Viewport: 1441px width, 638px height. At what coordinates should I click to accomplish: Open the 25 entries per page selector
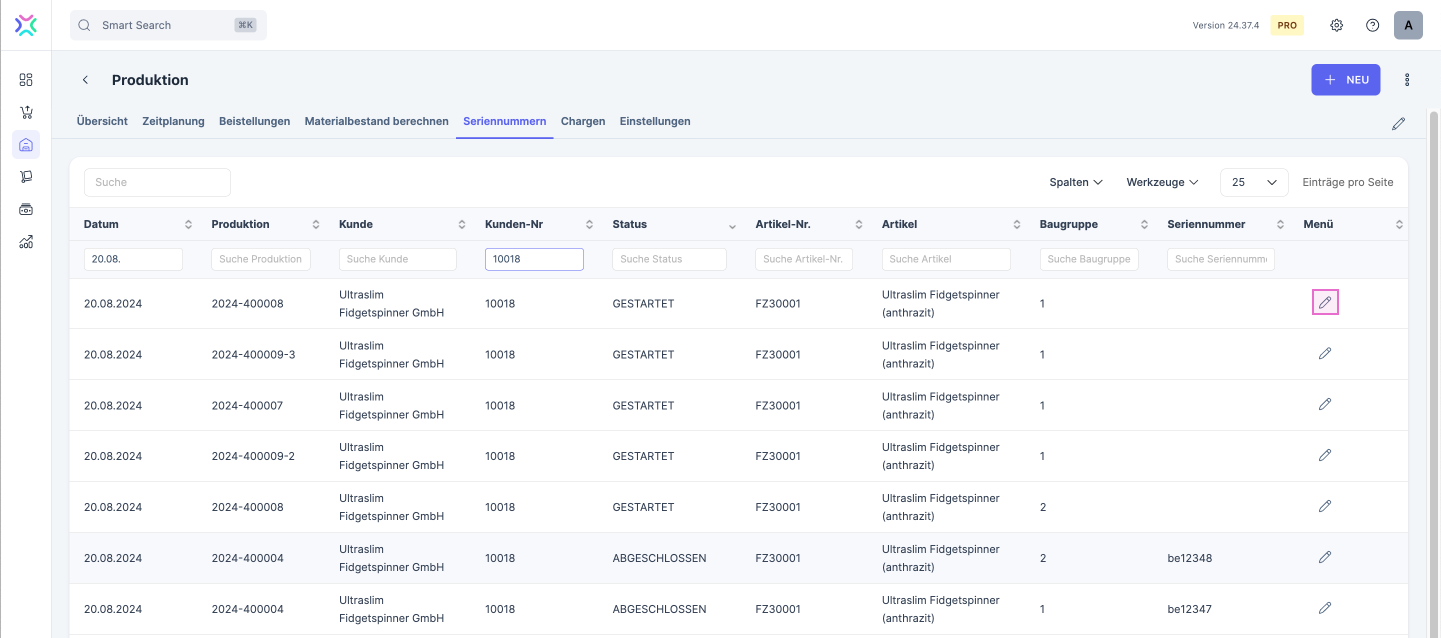pos(1254,182)
